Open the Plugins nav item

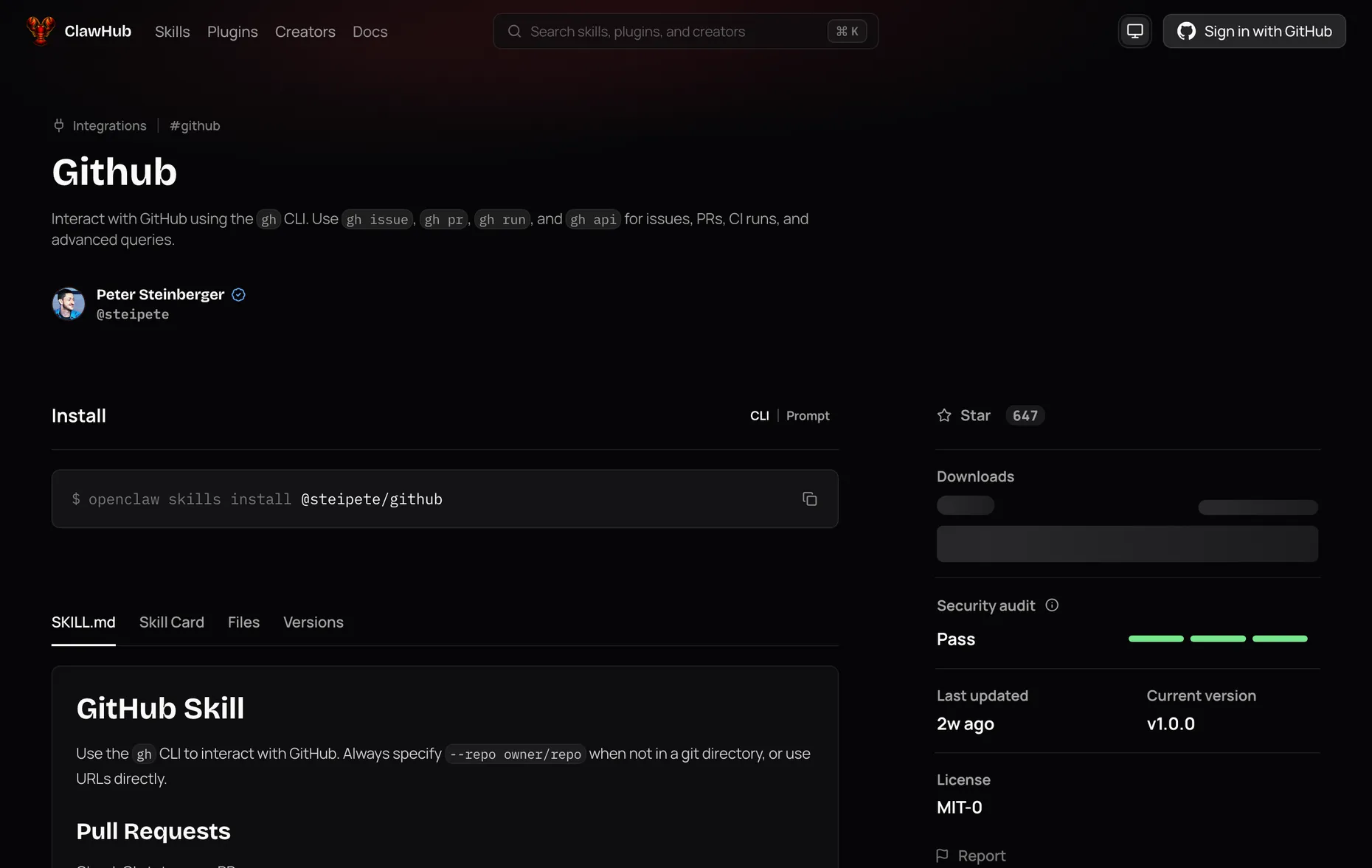[x=232, y=32]
